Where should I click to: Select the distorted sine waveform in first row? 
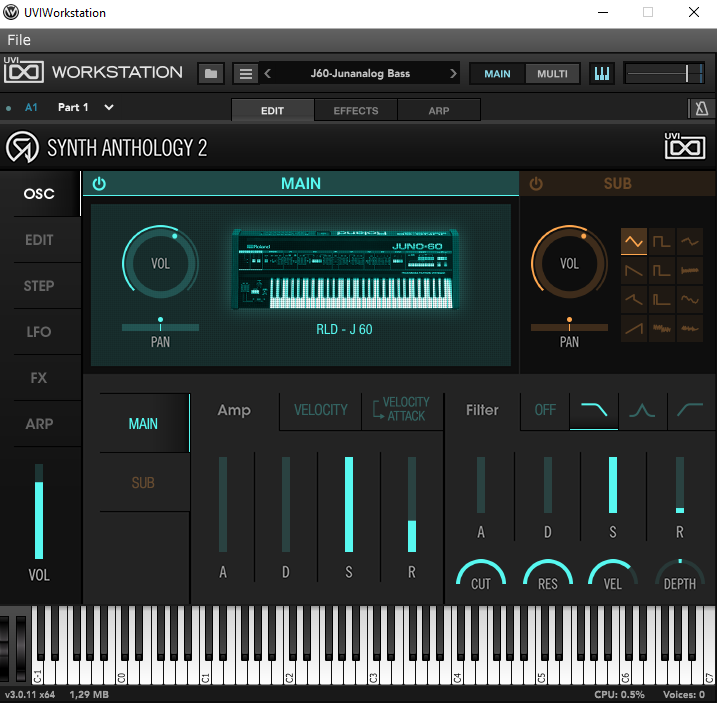coord(690,241)
